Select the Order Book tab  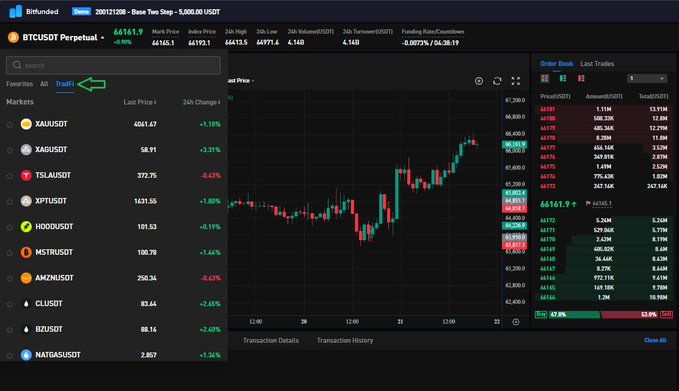(x=556, y=64)
